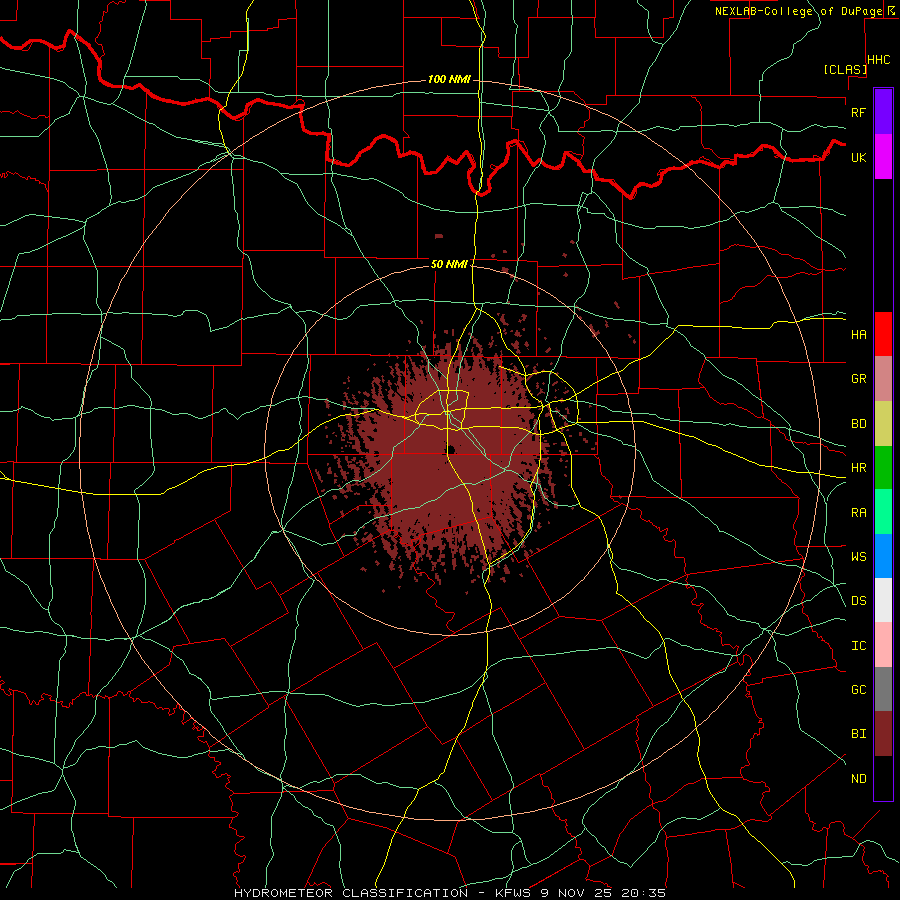
Task: Click the "GC" legend label
Action: click(x=858, y=690)
